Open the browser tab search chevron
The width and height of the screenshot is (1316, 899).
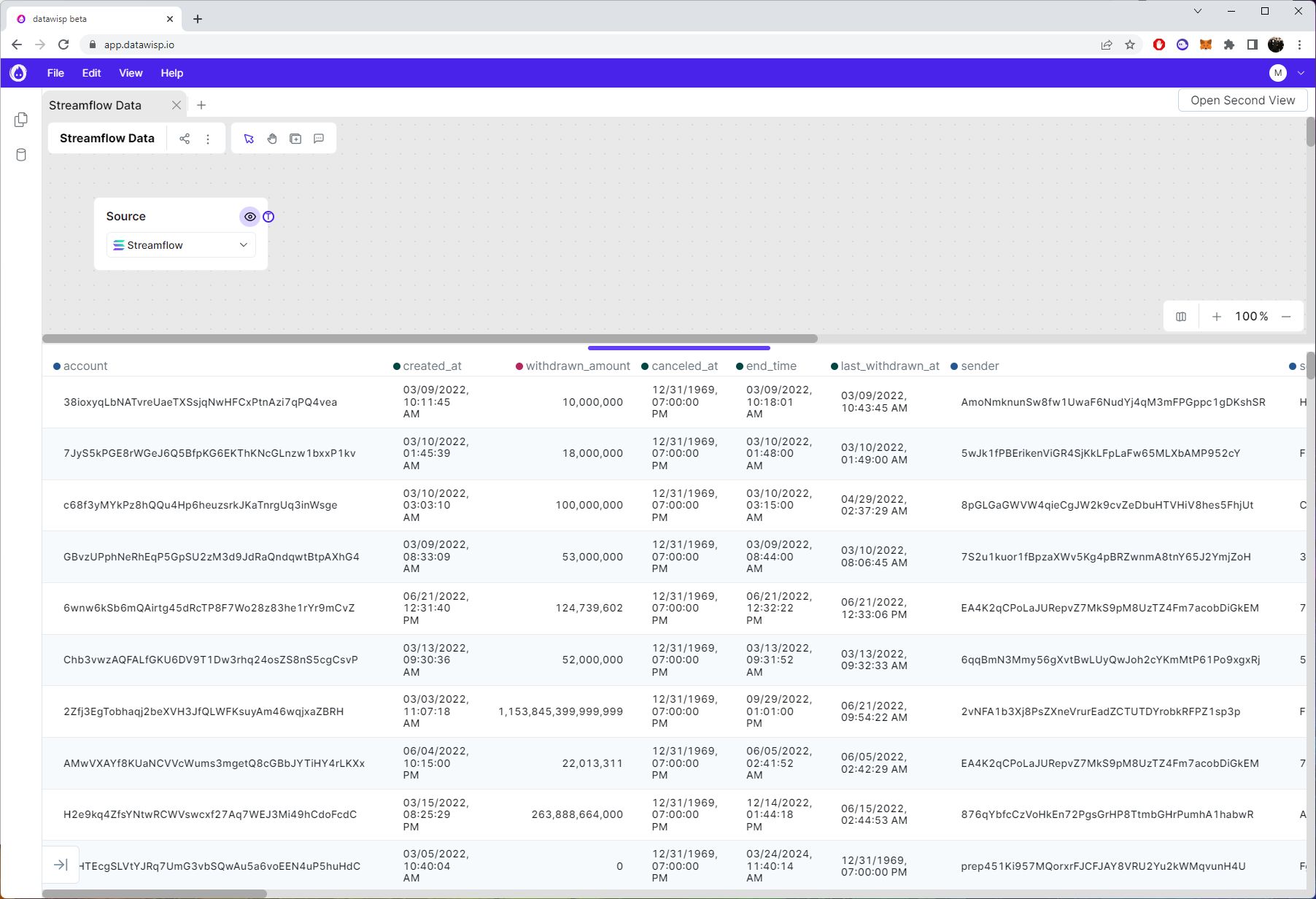(x=1198, y=11)
